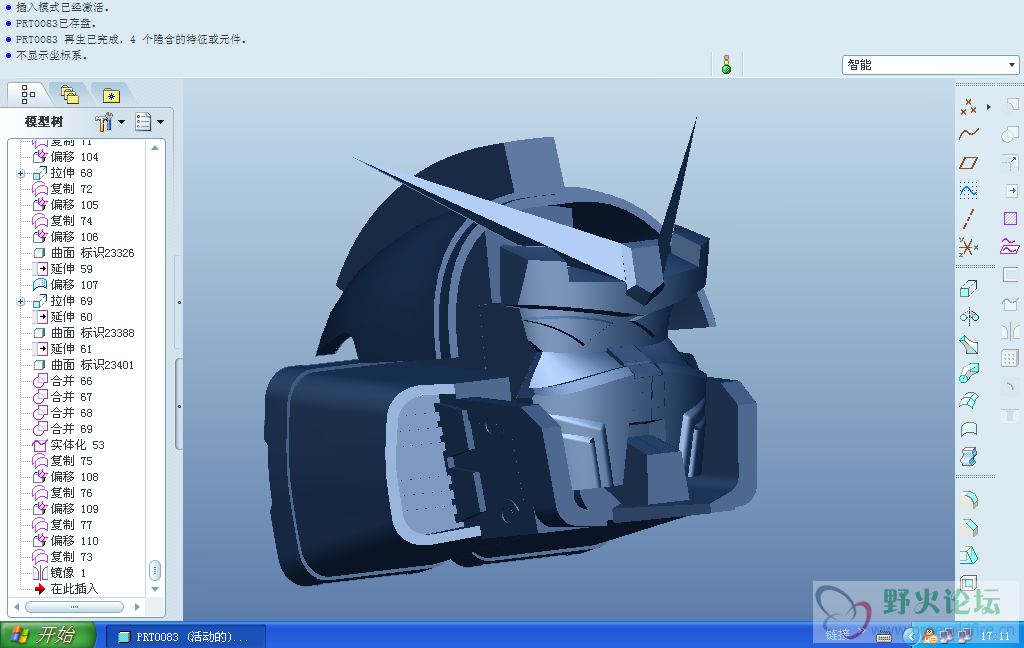
Task: Select the Round edge tool
Action: coord(968,500)
